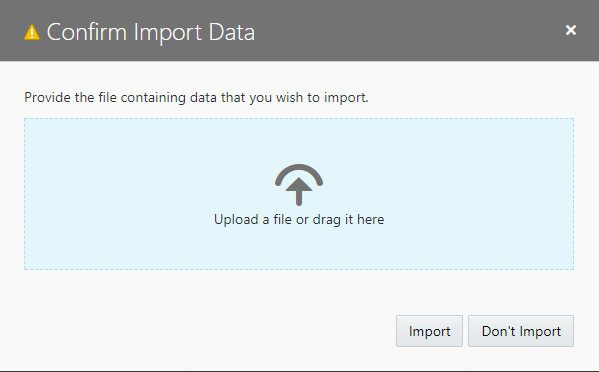The height and width of the screenshot is (372, 599).
Task: Close the Confirm Import Data dialog
Action: click(571, 30)
